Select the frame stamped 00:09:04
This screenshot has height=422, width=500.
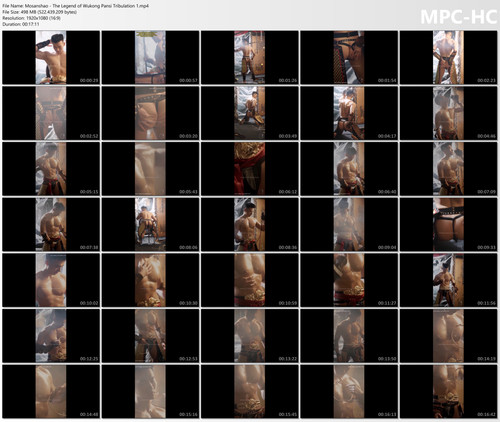coord(349,224)
